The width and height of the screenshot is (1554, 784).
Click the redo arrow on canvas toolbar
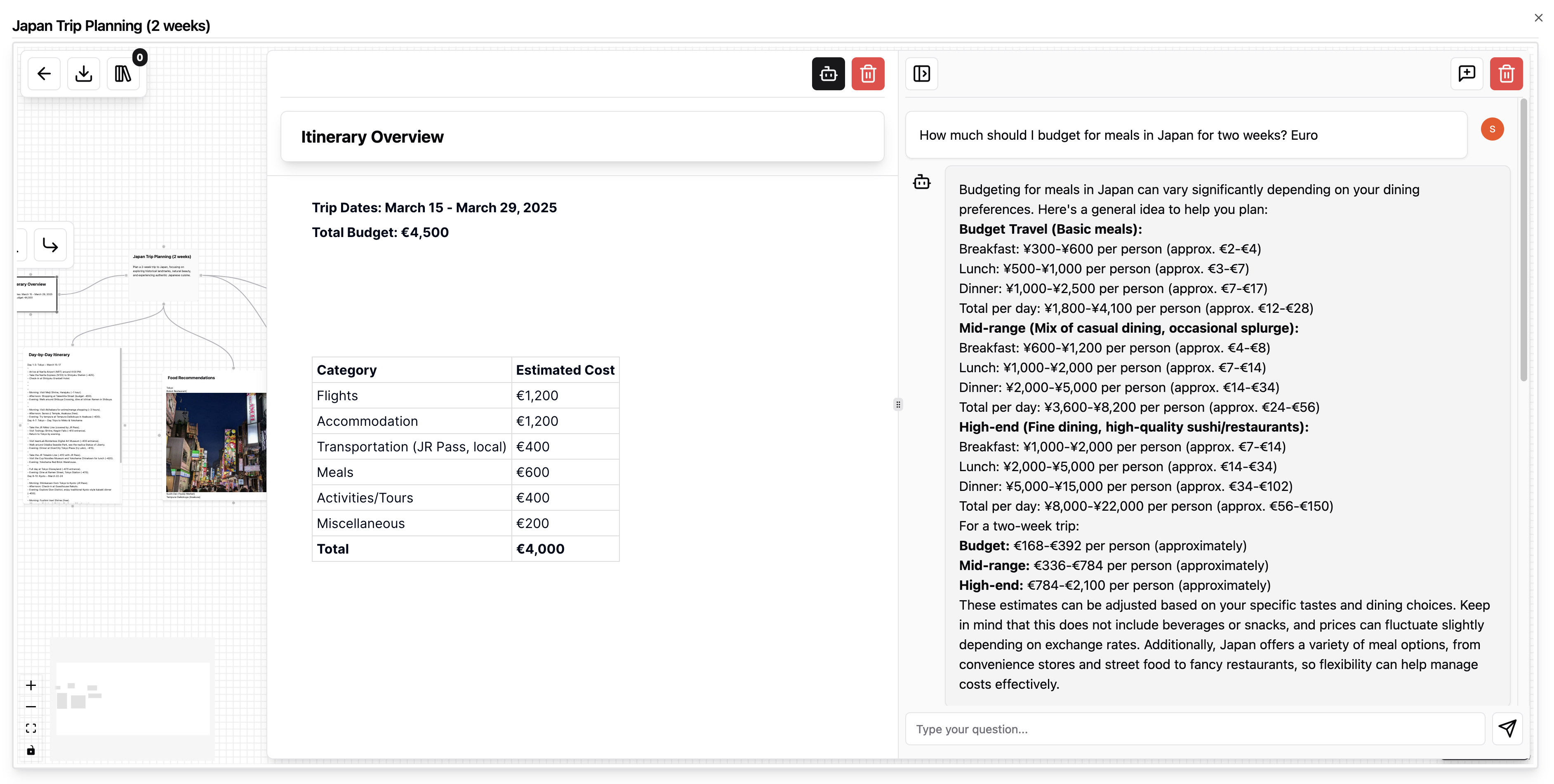click(x=50, y=245)
